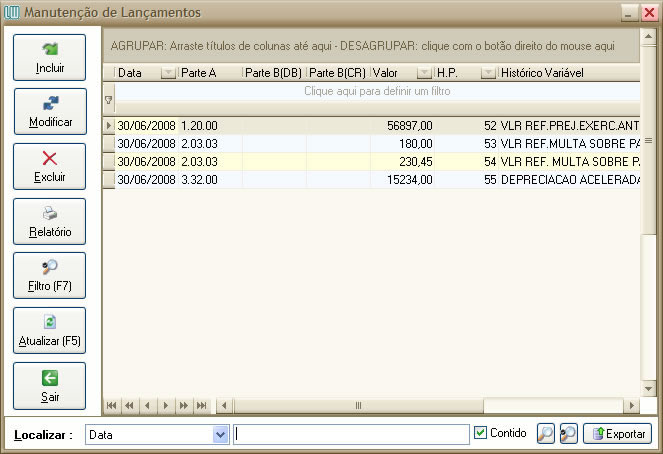Exit using the Sair button
The width and height of the screenshot is (663, 454).
point(49,386)
